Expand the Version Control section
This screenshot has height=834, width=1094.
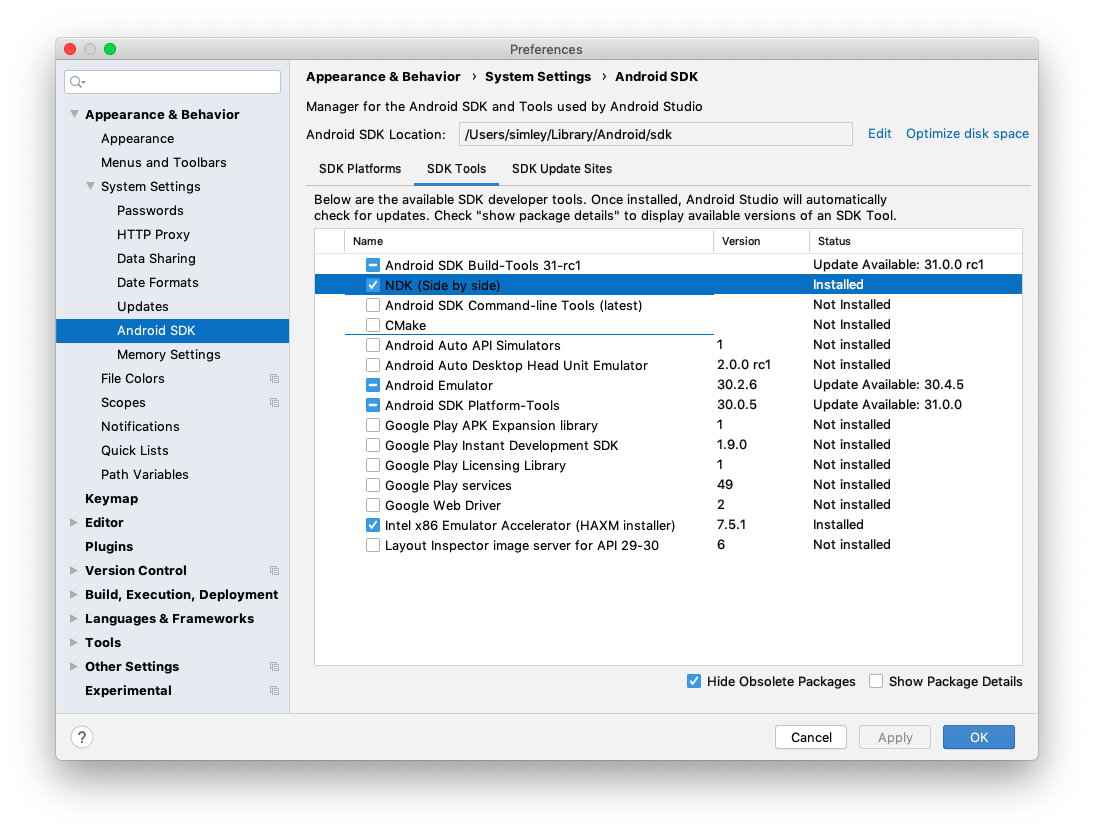coord(74,570)
